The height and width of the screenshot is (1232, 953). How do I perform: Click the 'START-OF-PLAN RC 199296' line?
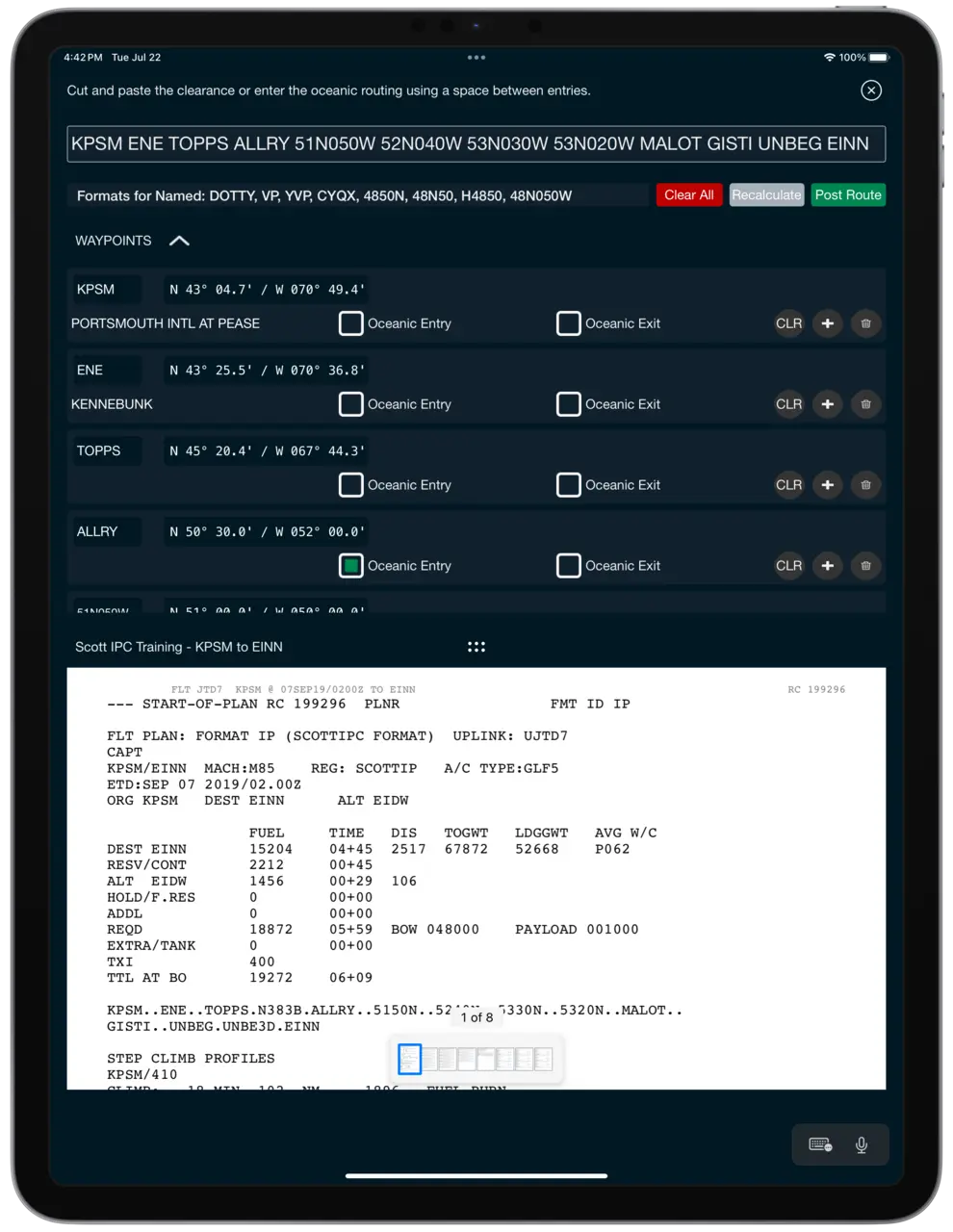pos(245,704)
